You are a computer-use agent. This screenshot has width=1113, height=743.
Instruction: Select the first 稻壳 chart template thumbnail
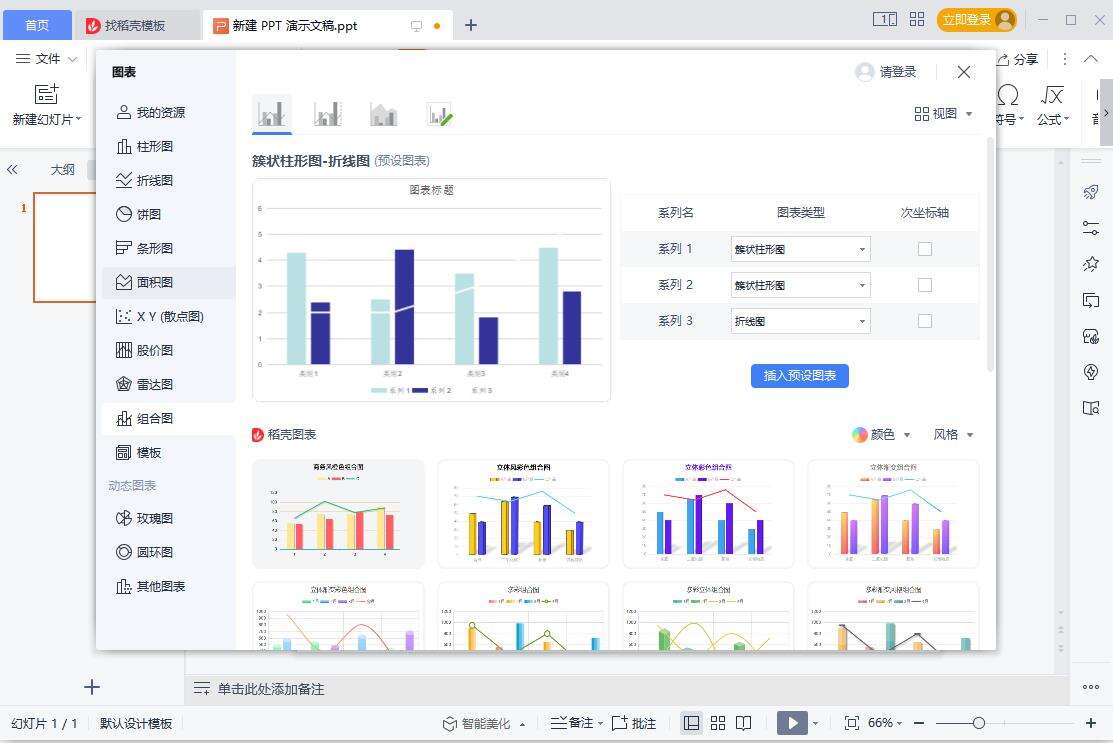pyautogui.click(x=338, y=514)
